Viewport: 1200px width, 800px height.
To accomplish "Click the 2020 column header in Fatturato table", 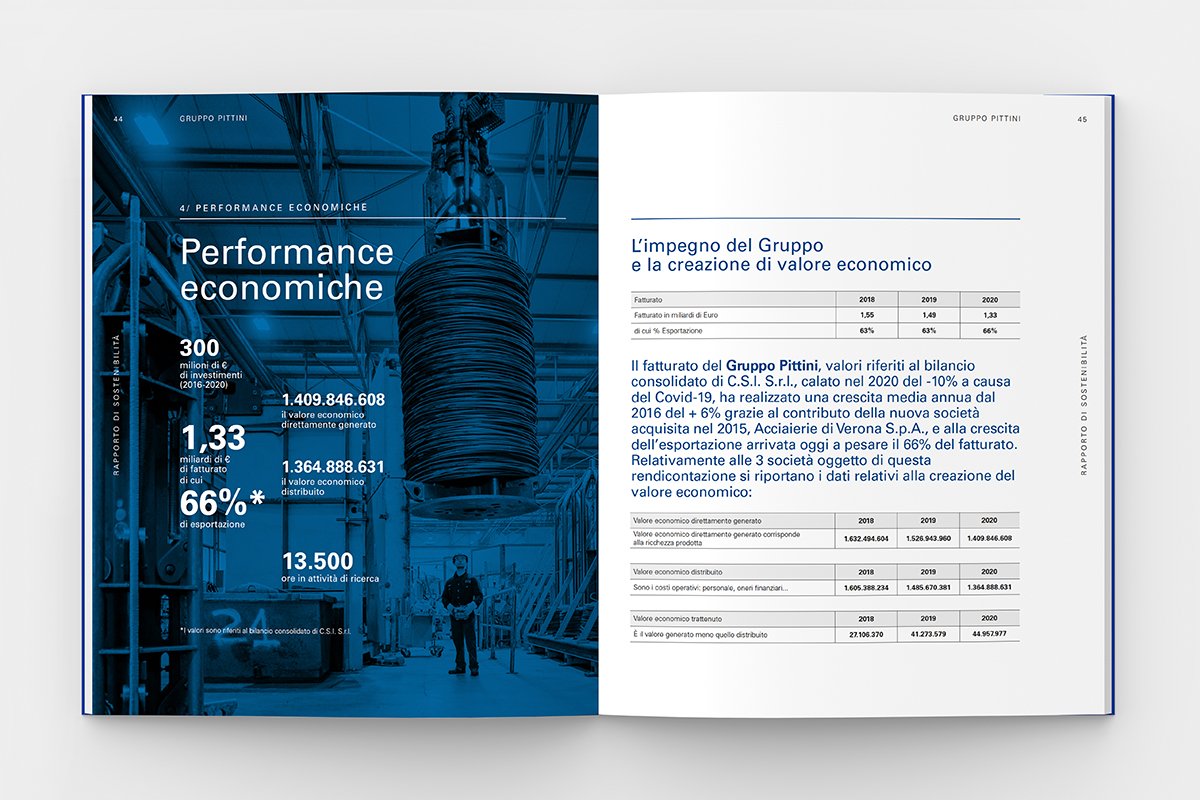I will tap(990, 299).
